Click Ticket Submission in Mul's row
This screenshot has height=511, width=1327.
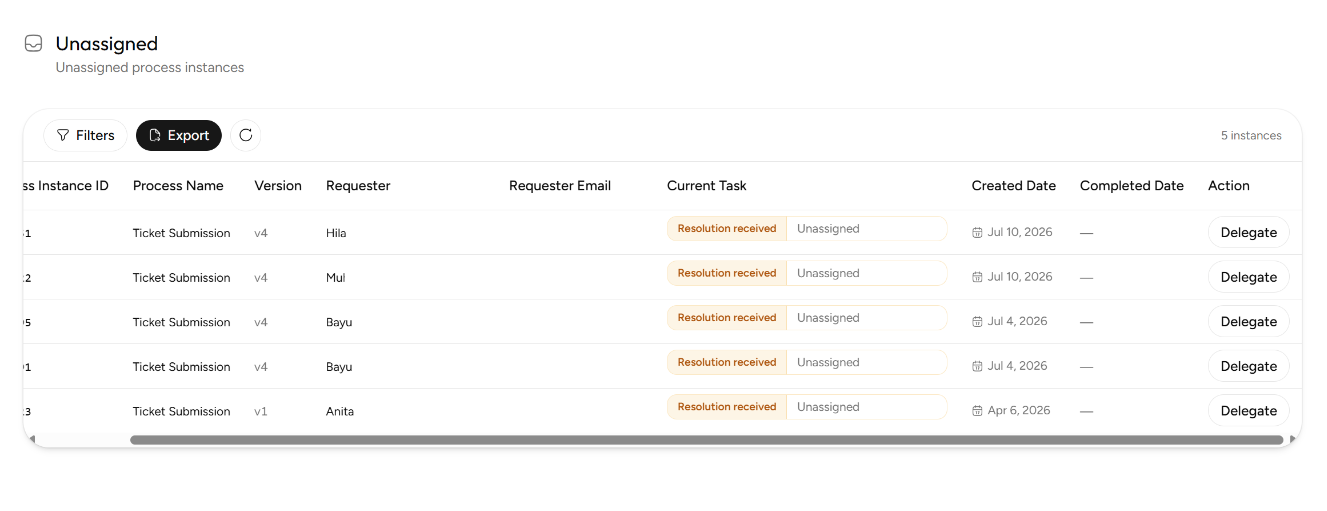[182, 278]
